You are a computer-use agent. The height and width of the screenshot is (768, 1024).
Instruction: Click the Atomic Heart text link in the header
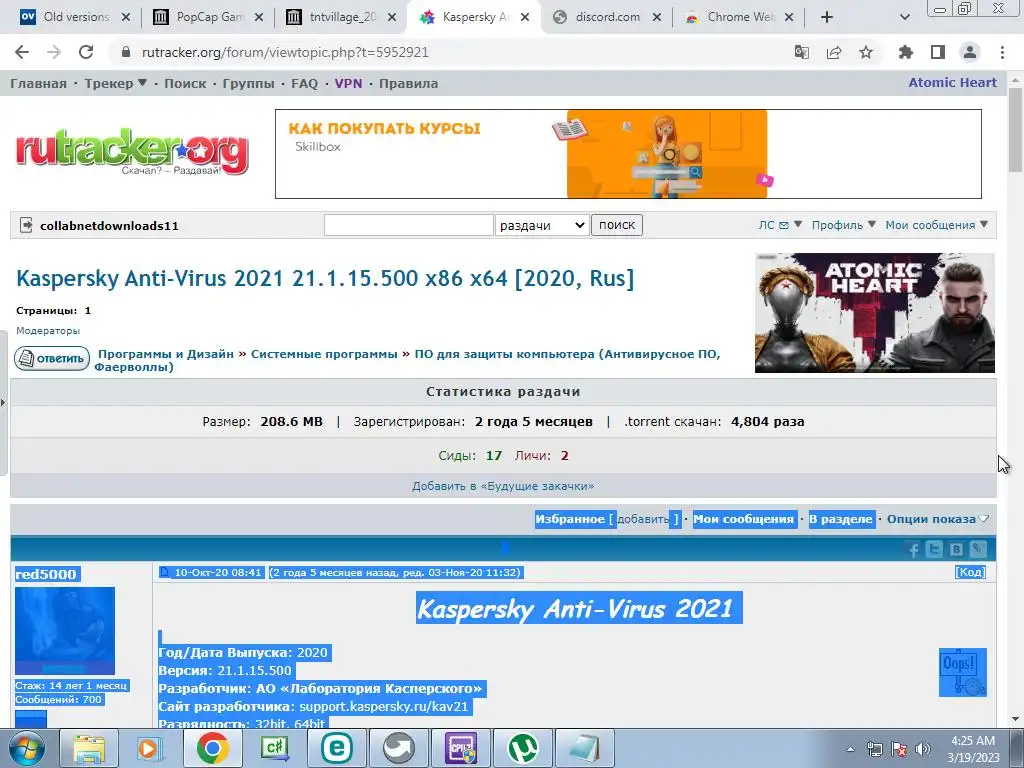click(x=952, y=82)
